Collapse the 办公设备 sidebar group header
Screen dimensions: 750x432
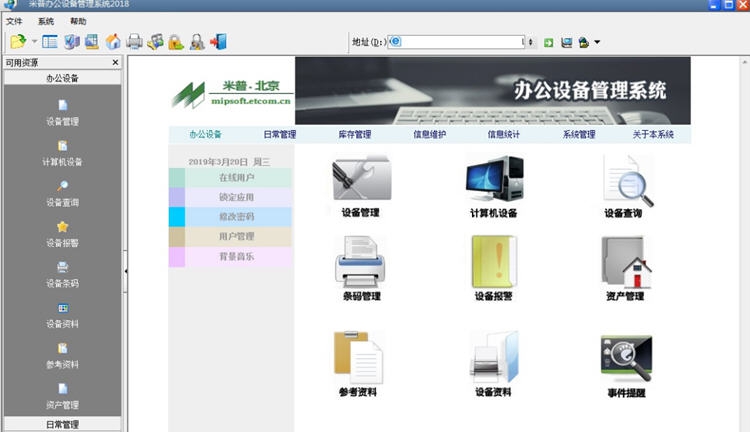62,78
